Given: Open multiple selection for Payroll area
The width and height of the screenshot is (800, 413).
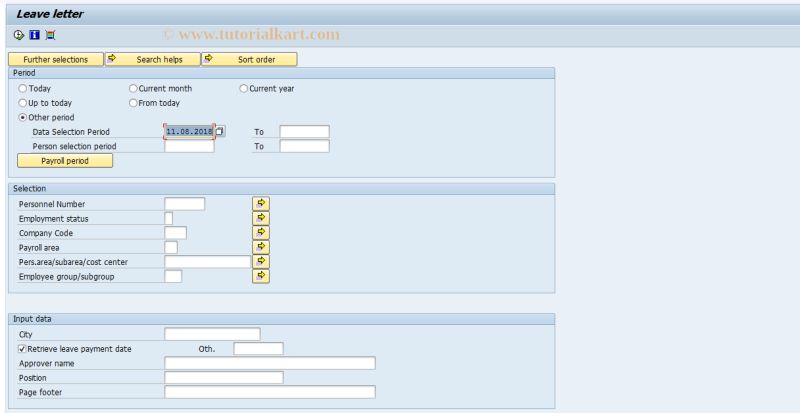Looking at the screenshot, I should [x=261, y=247].
